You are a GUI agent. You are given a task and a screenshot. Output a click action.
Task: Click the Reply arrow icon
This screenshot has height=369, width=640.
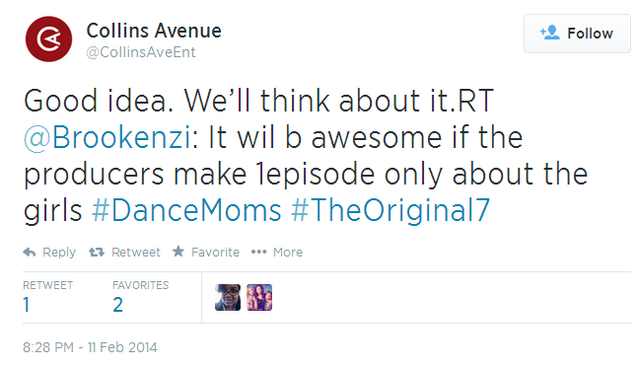point(29,252)
